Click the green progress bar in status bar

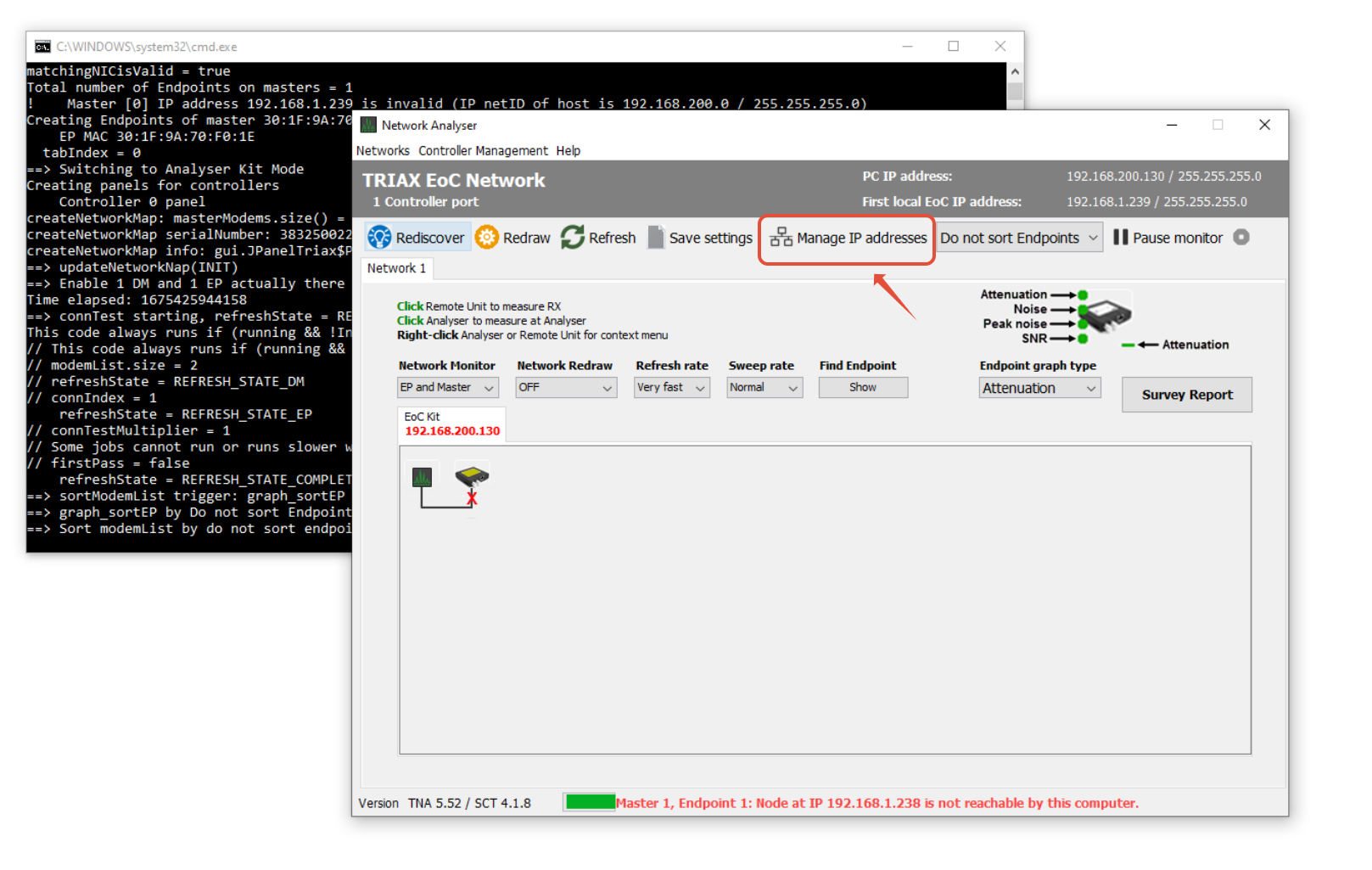coord(591,802)
